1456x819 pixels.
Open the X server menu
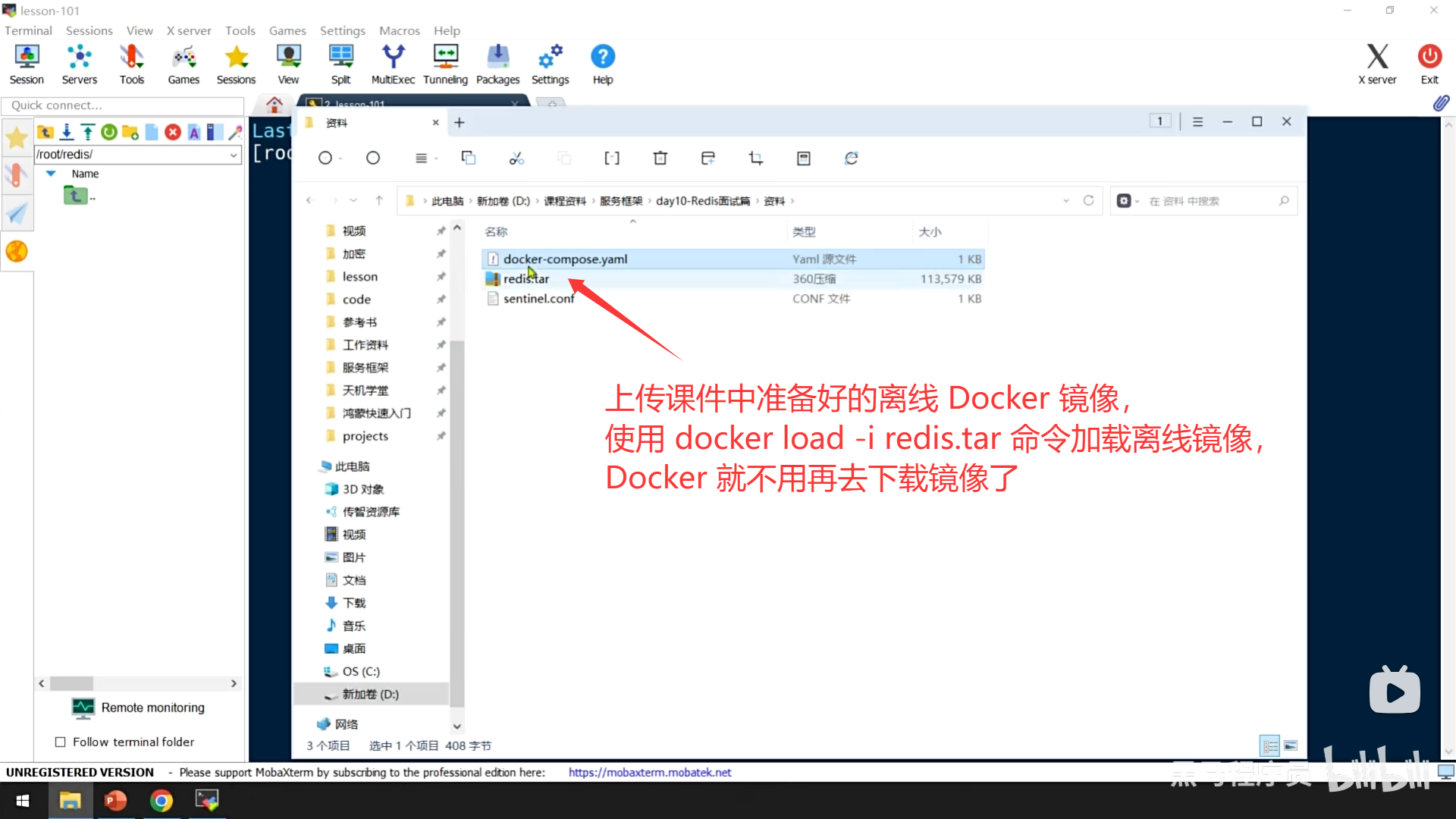189,30
